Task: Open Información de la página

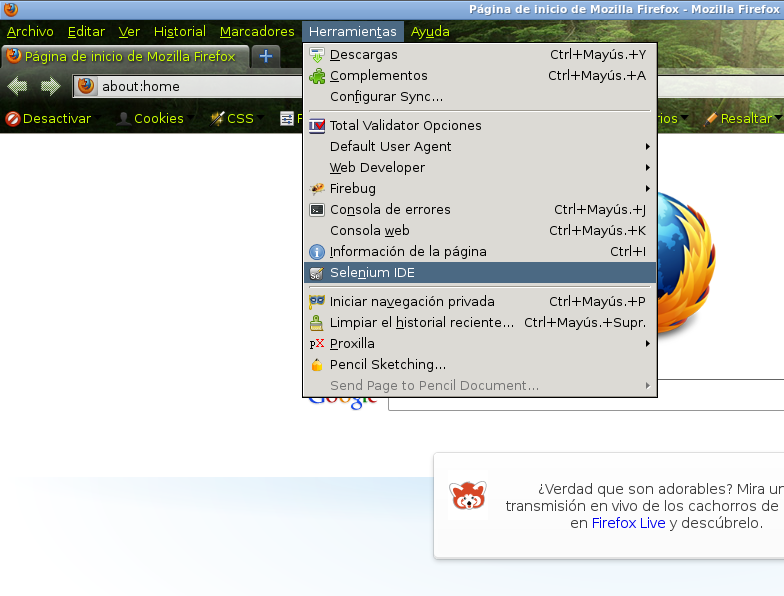Action: click(480, 252)
